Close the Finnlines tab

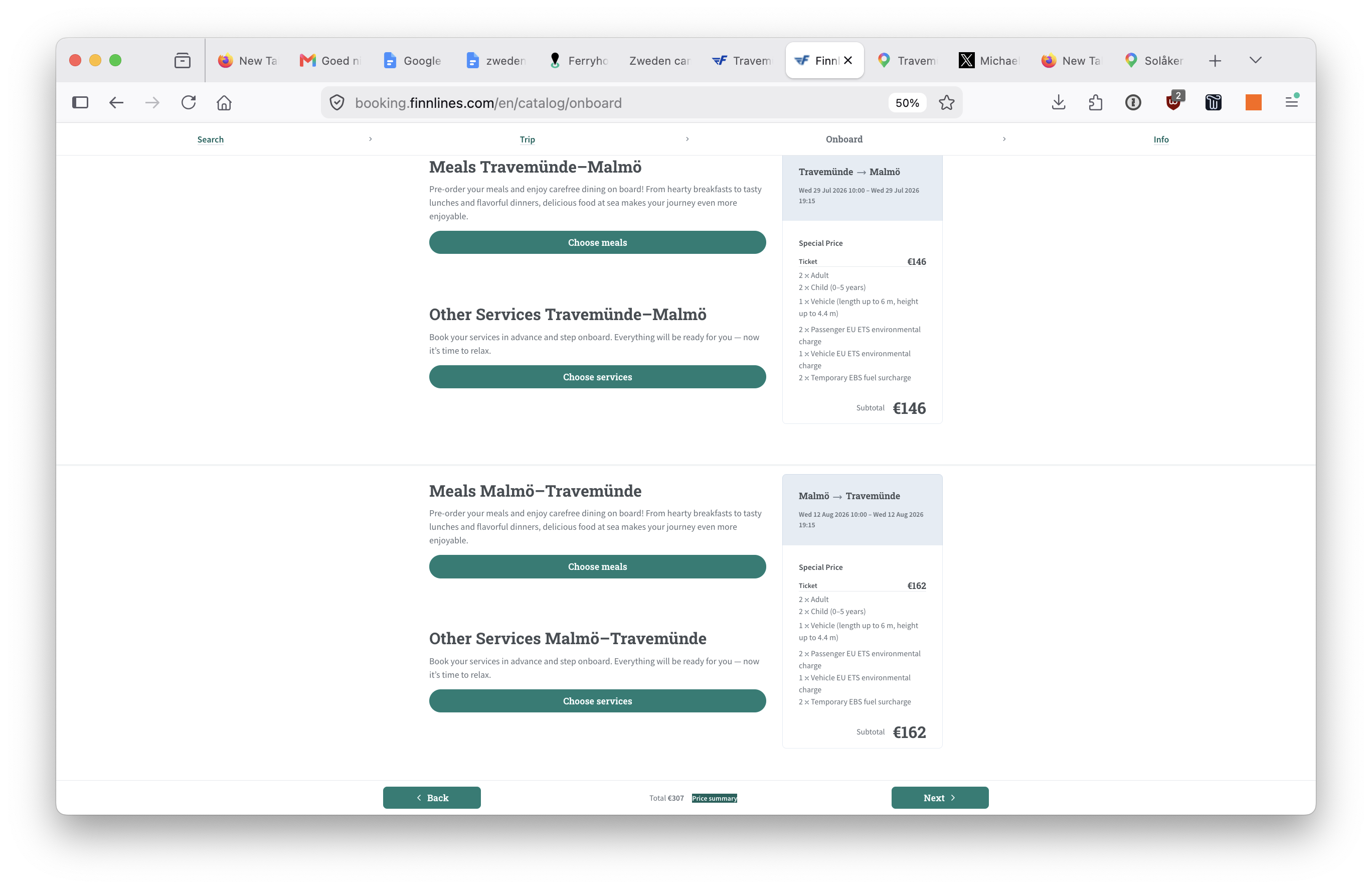click(x=848, y=60)
